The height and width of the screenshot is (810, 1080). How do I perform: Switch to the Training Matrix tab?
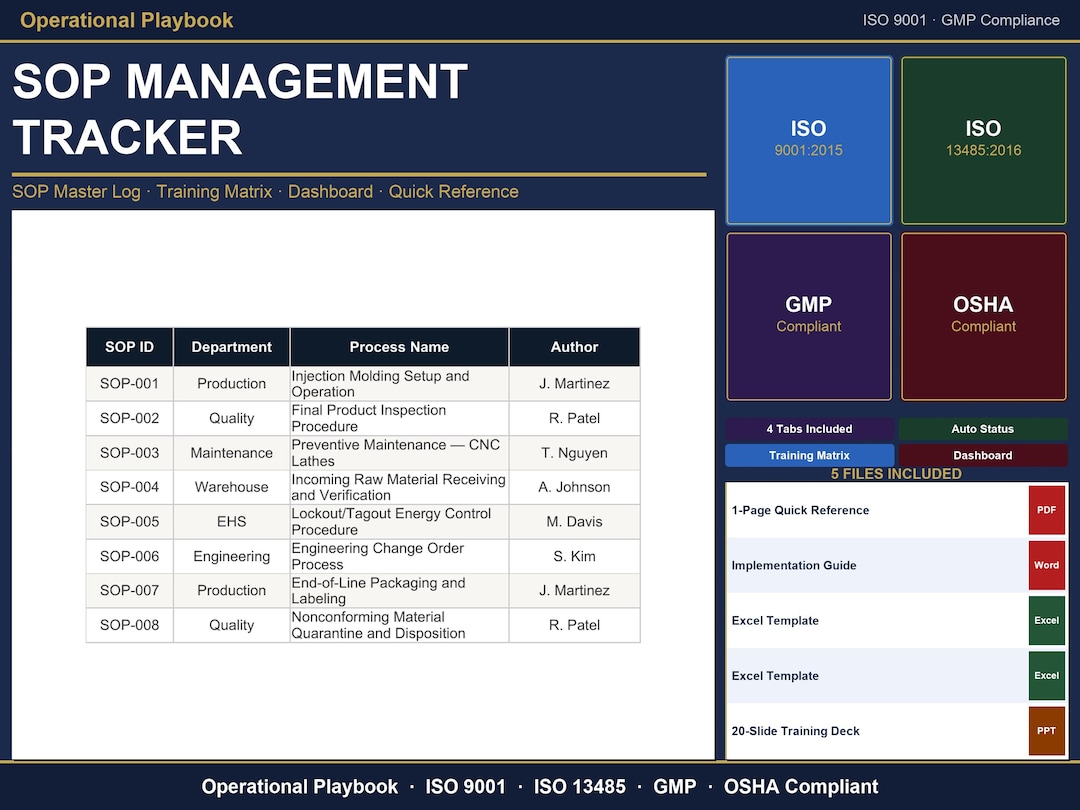[214, 191]
